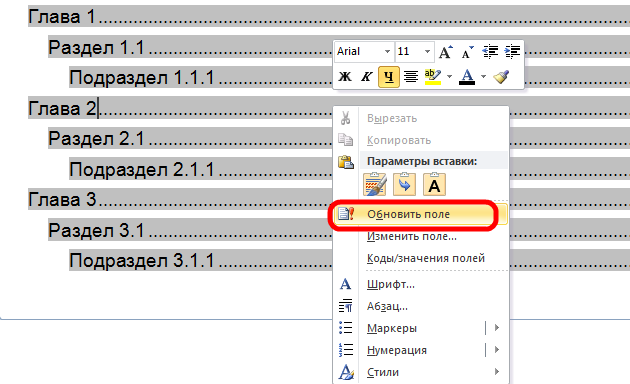
Task: Apply the font color A swatch
Action: [466, 76]
